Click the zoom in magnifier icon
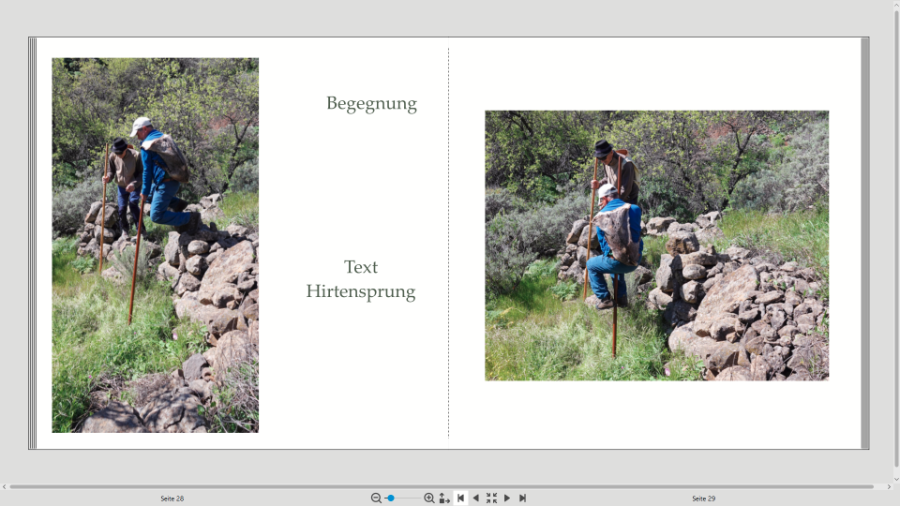 [429, 498]
